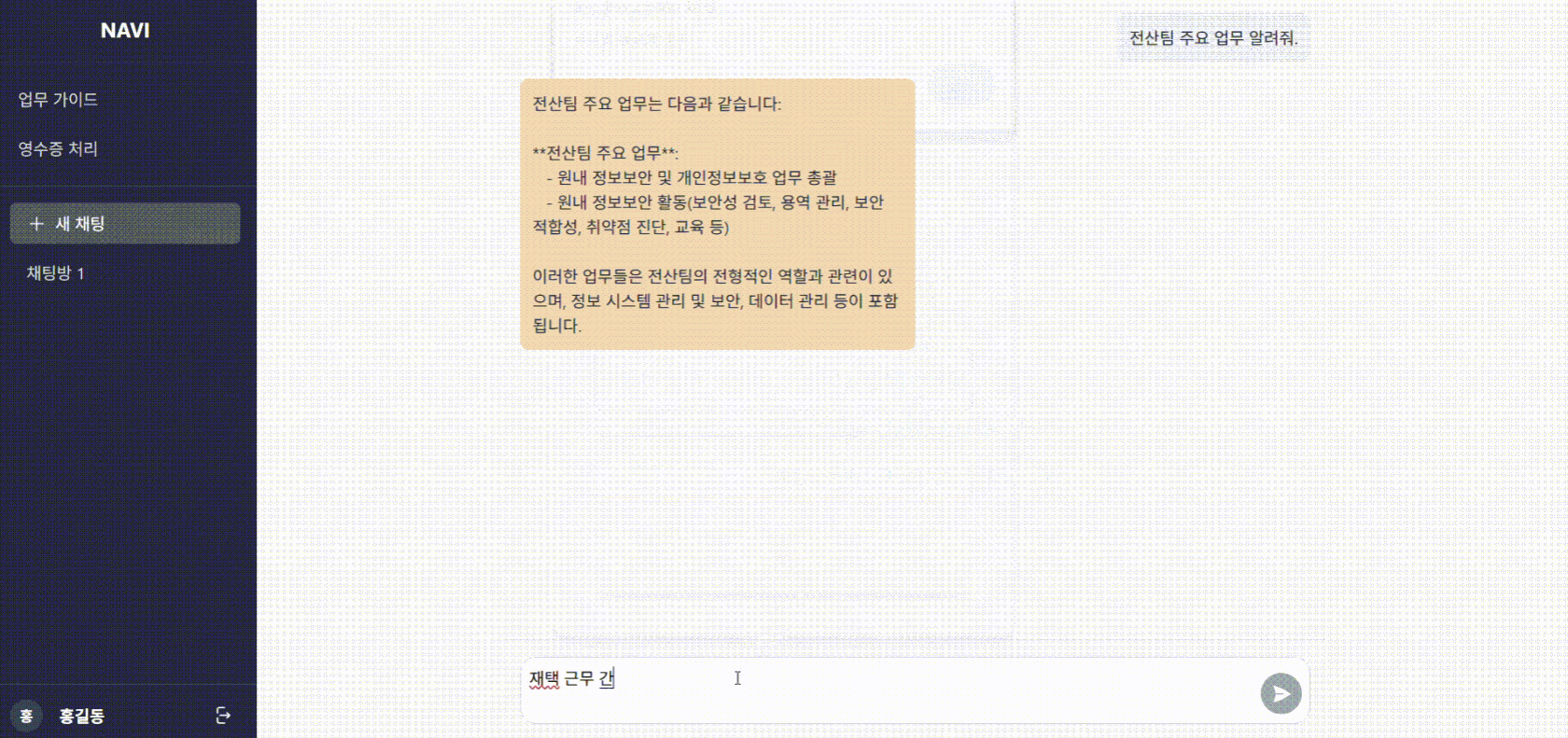Log out using the exit icon
The height and width of the screenshot is (738, 1568).
tap(223, 716)
